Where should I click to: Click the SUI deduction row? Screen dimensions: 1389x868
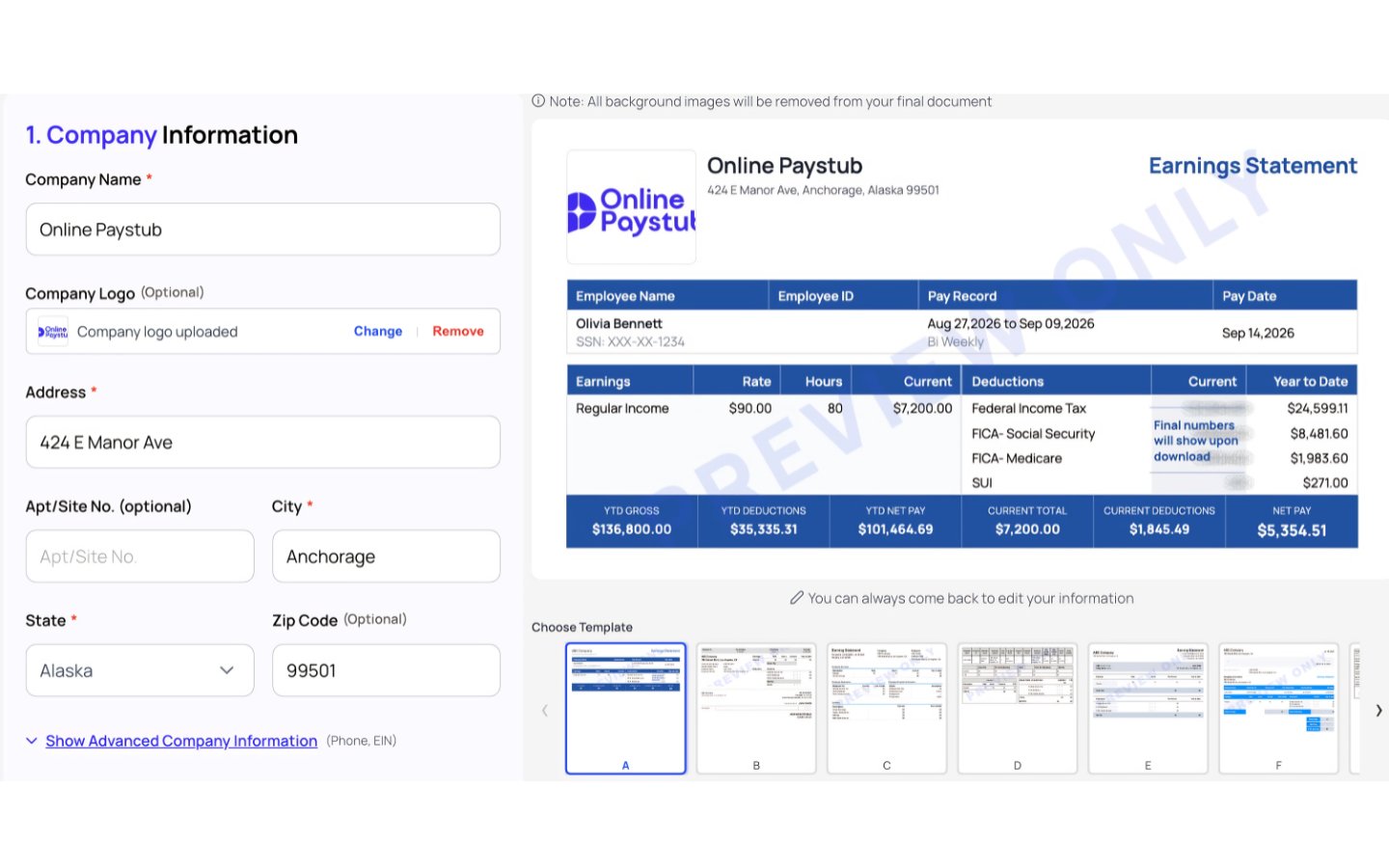(x=1159, y=483)
